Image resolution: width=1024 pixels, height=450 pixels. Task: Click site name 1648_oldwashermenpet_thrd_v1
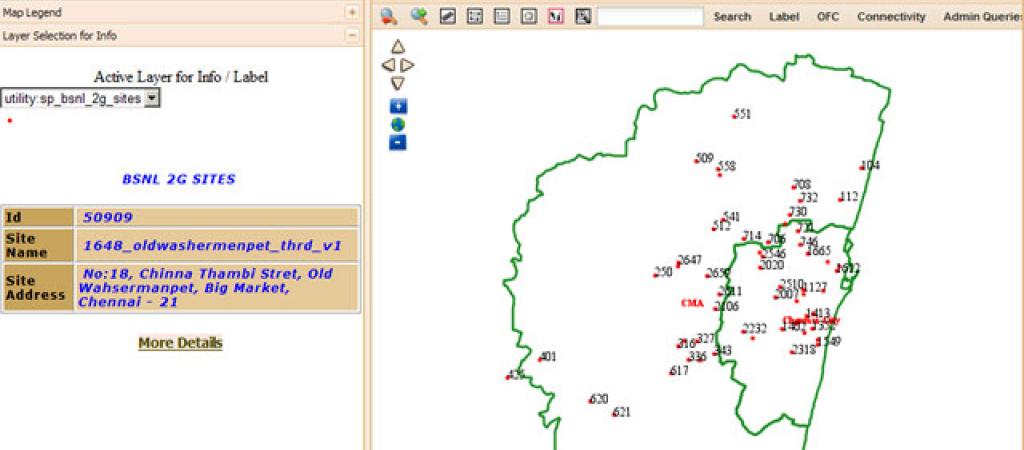[x=212, y=246]
